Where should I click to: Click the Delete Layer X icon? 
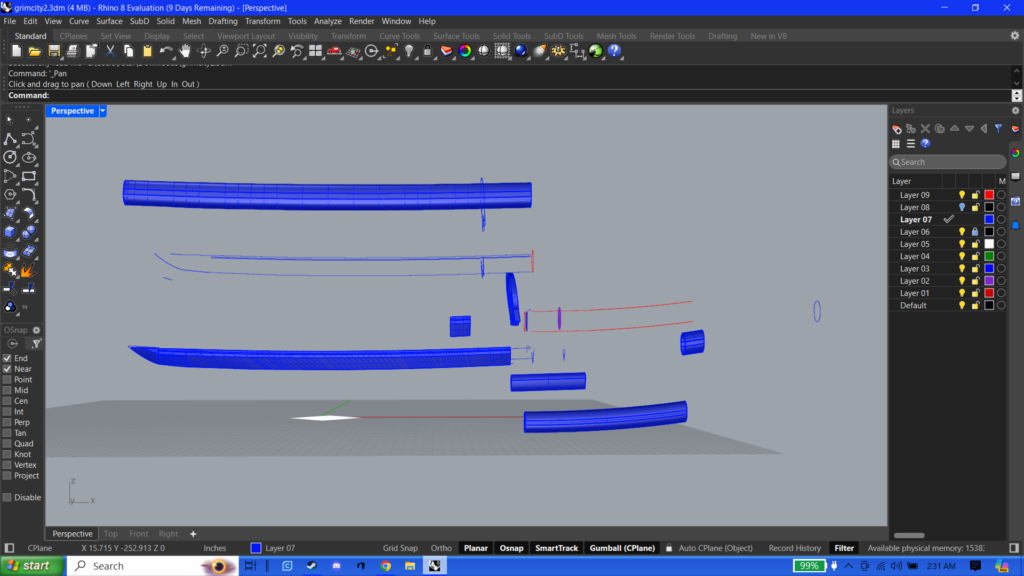(925, 129)
